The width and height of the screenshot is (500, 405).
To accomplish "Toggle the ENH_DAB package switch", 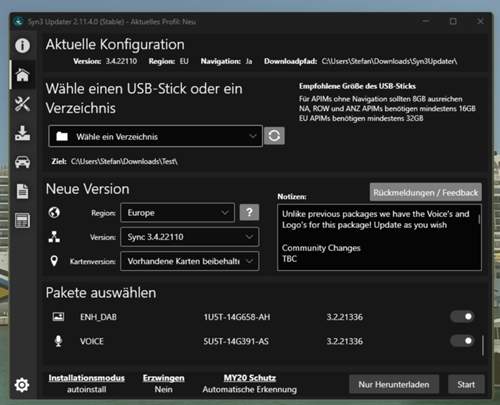I will coord(462,316).
